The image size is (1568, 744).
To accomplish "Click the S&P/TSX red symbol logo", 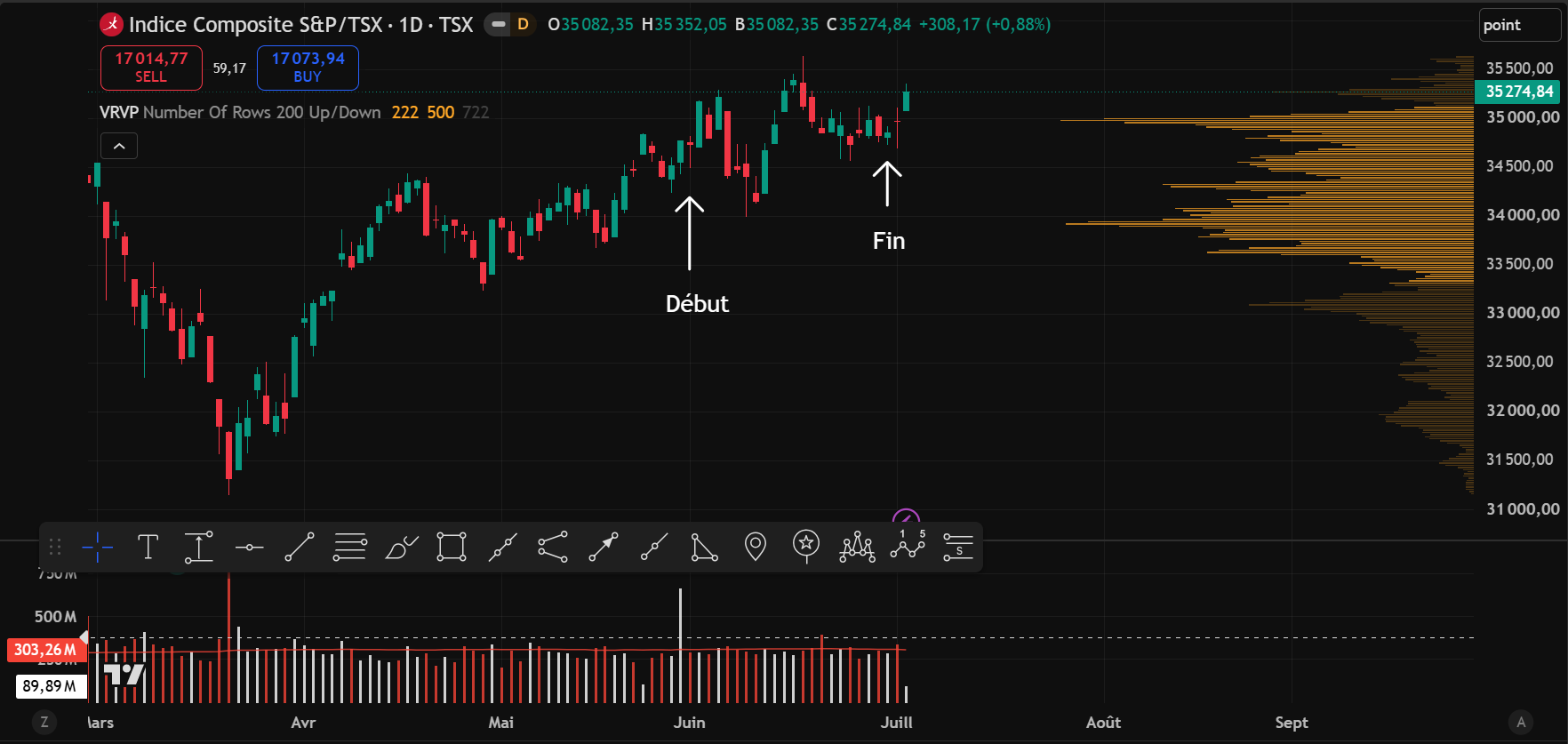I will [x=111, y=25].
